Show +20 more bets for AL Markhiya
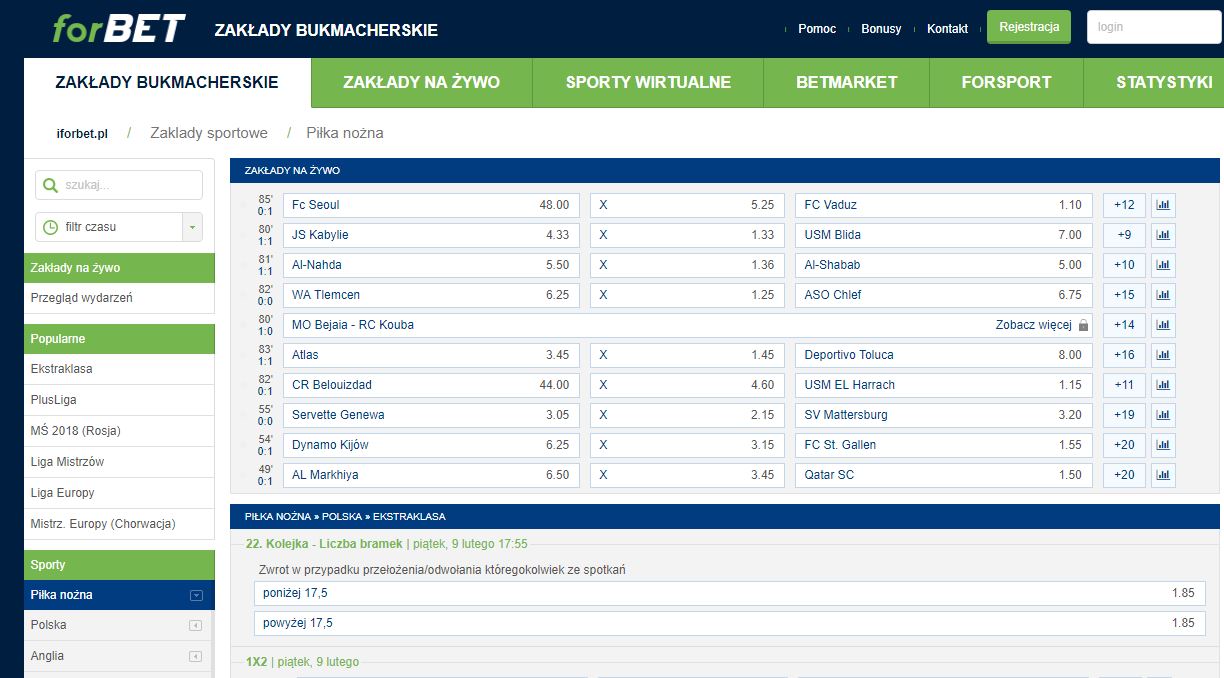The height and width of the screenshot is (678, 1224). point(1124,475)
